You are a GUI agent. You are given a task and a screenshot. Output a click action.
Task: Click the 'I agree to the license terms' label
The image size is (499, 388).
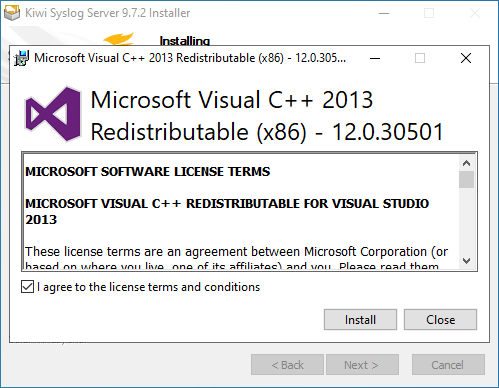tap(148, 287)
